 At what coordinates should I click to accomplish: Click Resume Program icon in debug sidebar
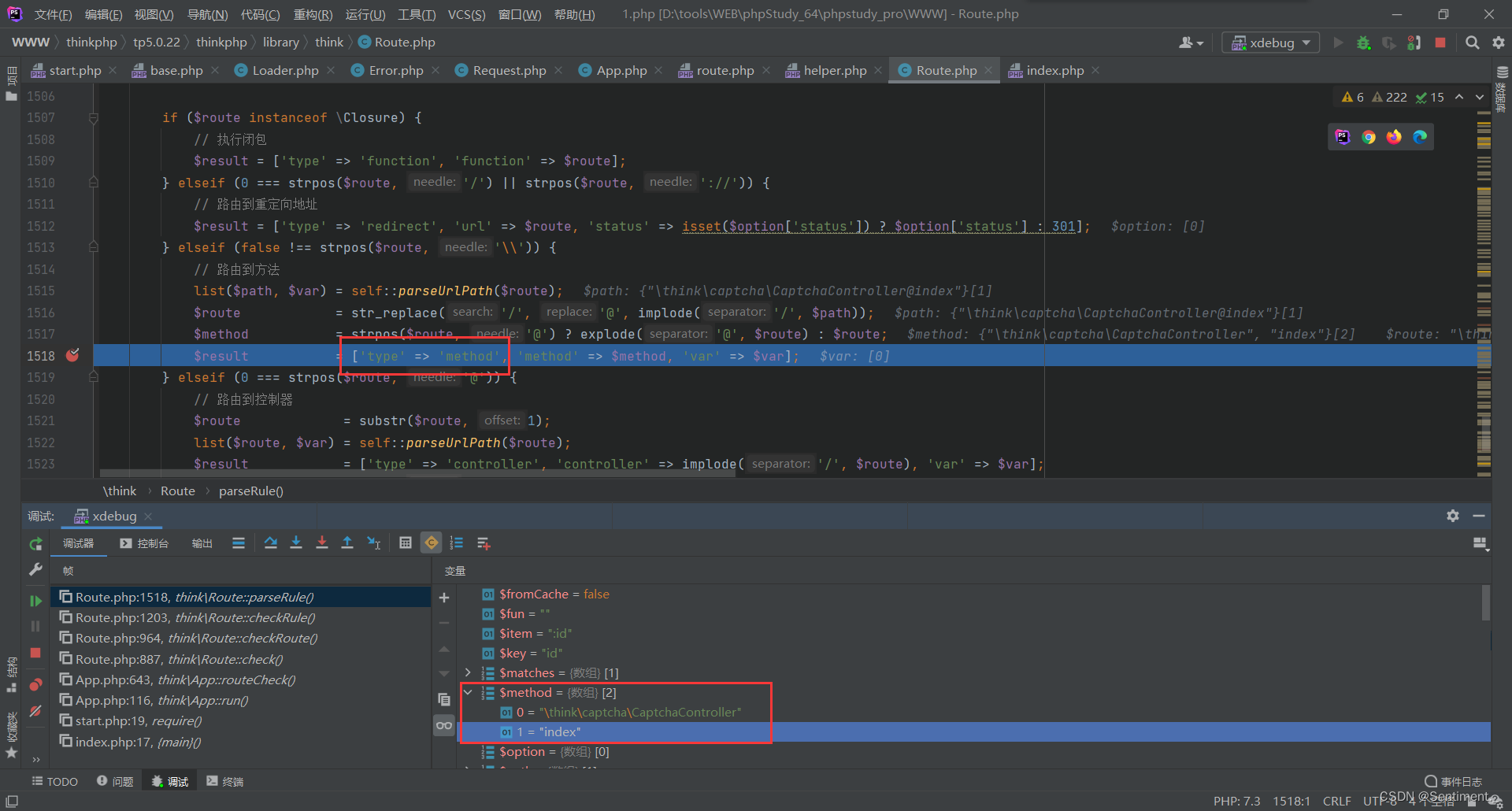coord(35,602)
